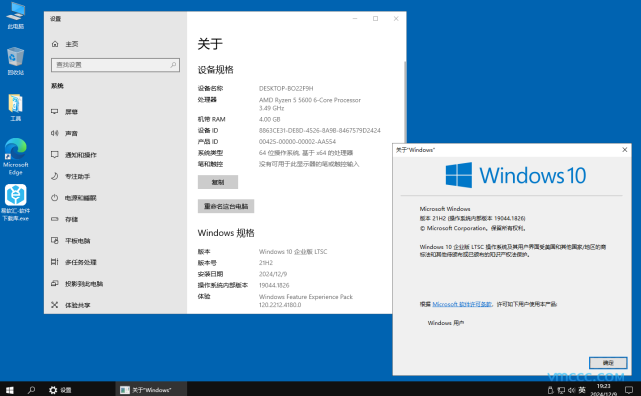Open the taskbar clock showing 19:23

pyautogui.click(x=603, y=390)
